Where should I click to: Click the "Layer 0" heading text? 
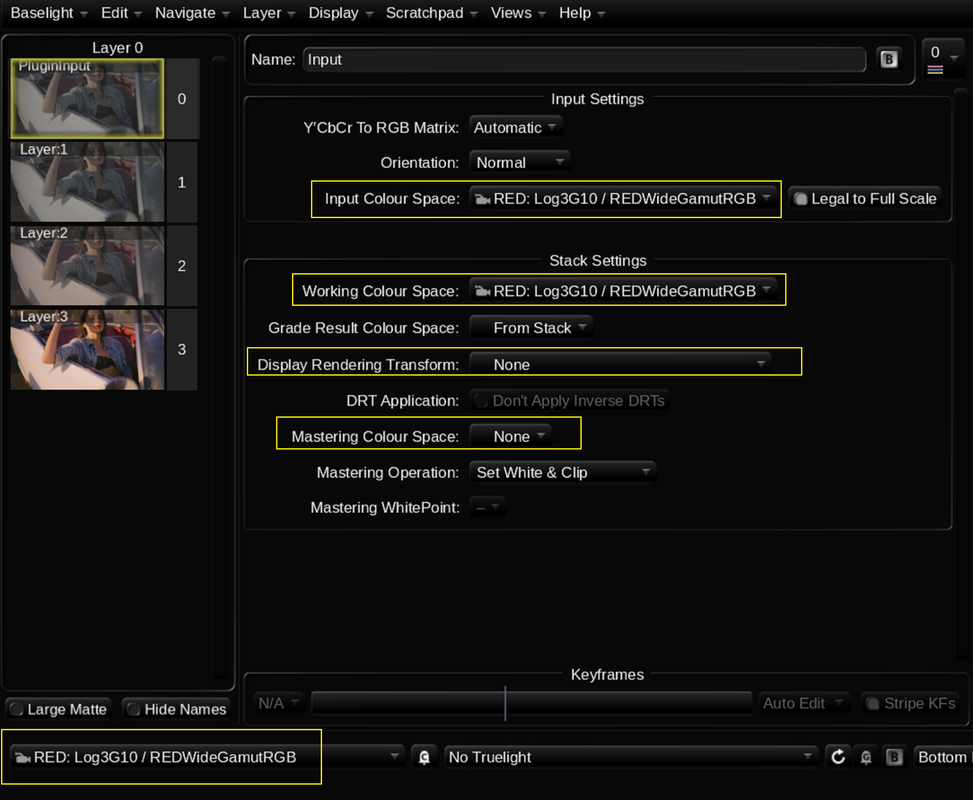click(117, 48)
